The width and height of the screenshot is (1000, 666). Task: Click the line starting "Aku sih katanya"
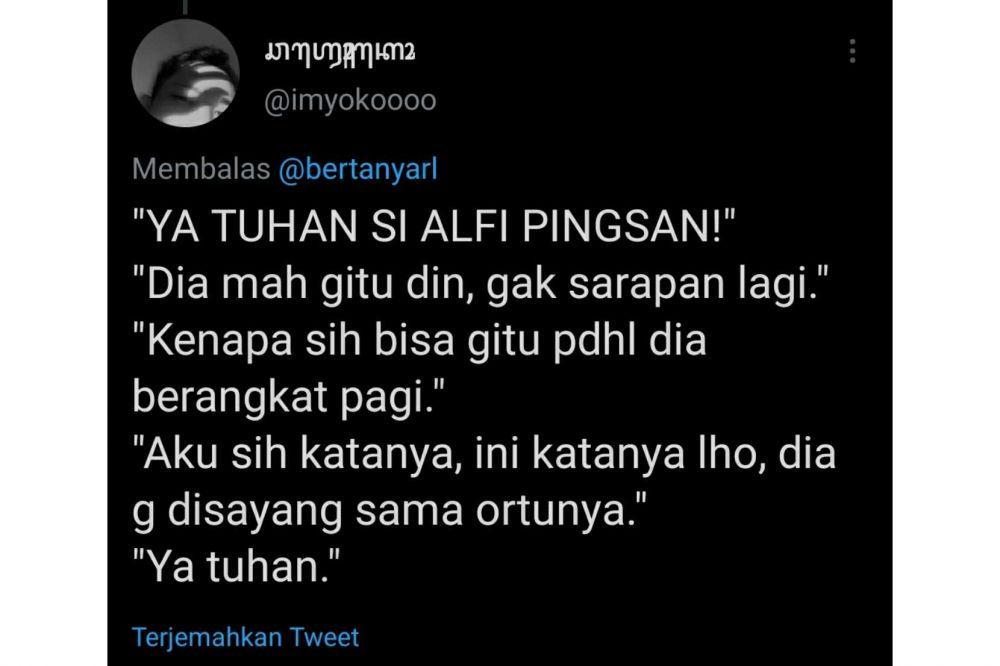(484, 454)
